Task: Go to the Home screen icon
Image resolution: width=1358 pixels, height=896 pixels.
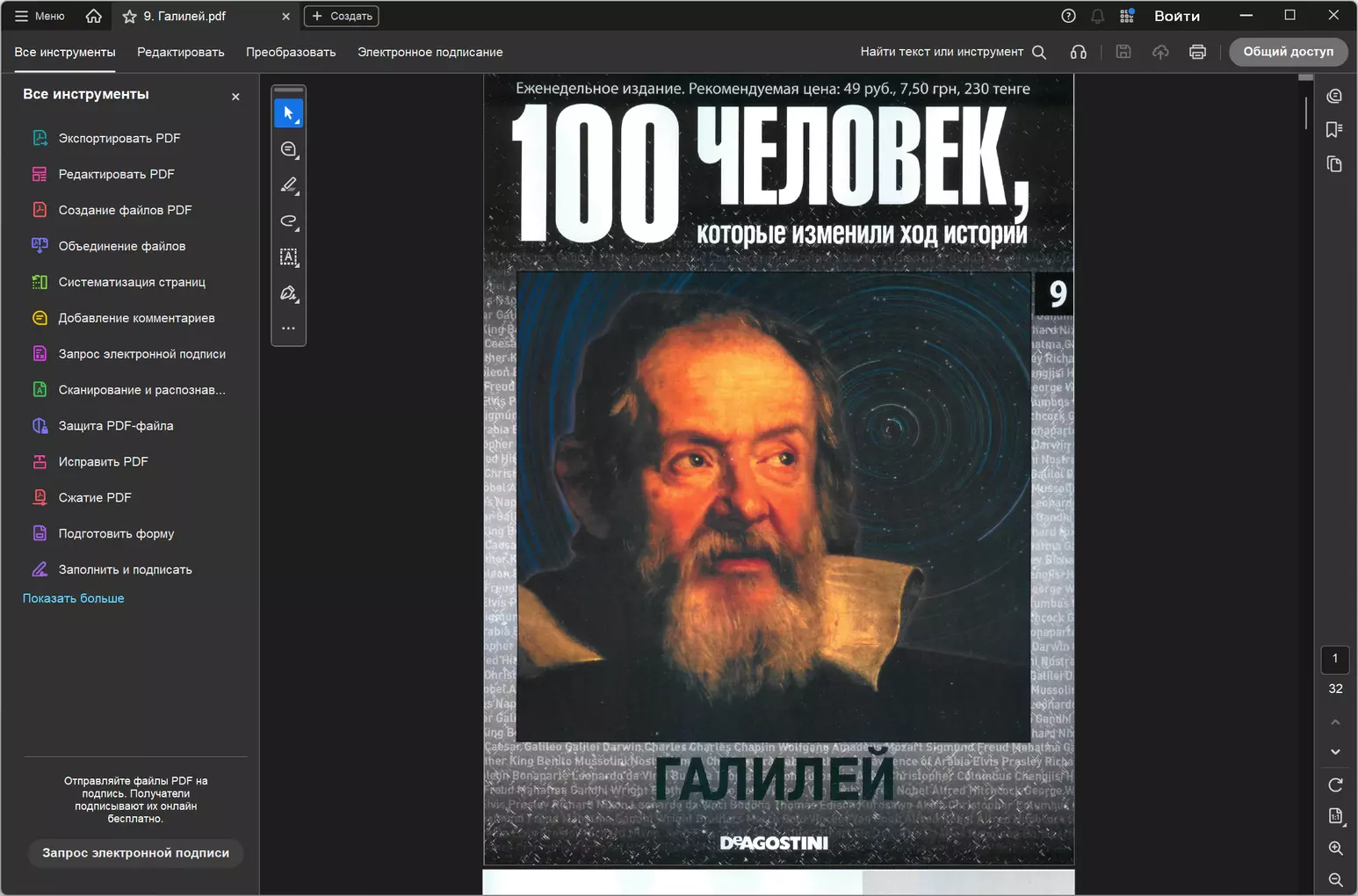Action: tap(93, 16)
